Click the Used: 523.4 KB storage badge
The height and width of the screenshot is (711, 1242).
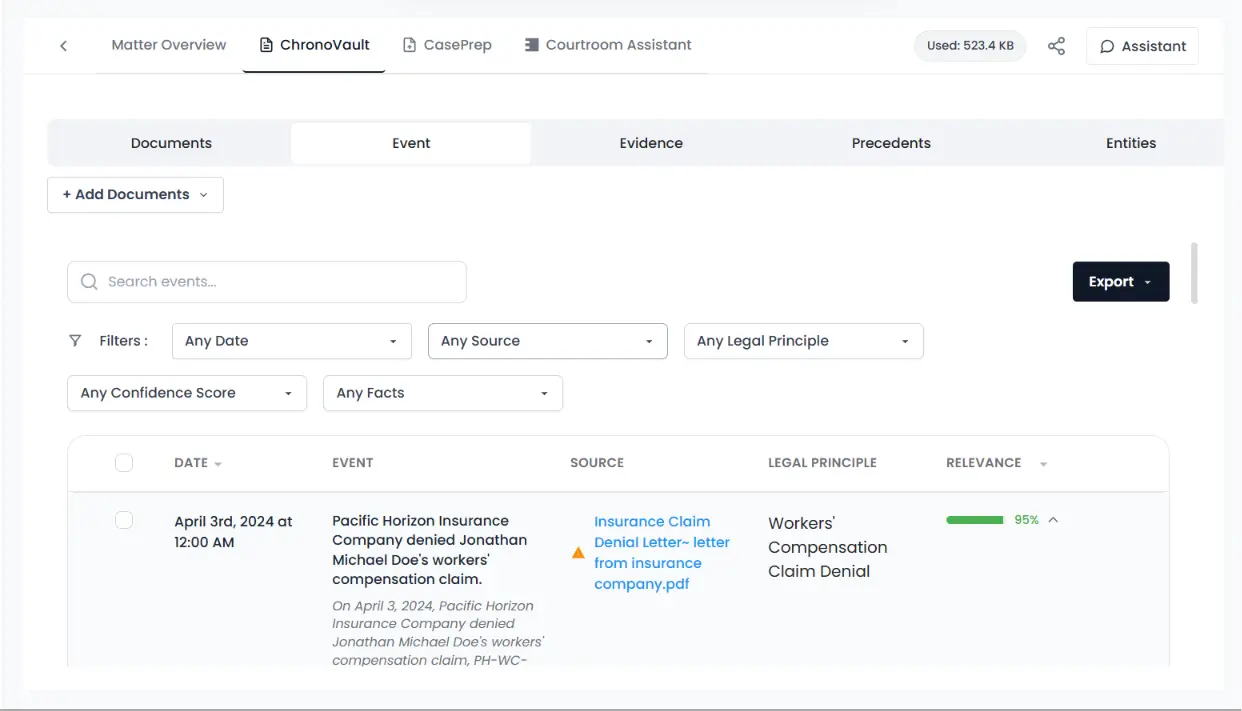[x=970, y=46]
